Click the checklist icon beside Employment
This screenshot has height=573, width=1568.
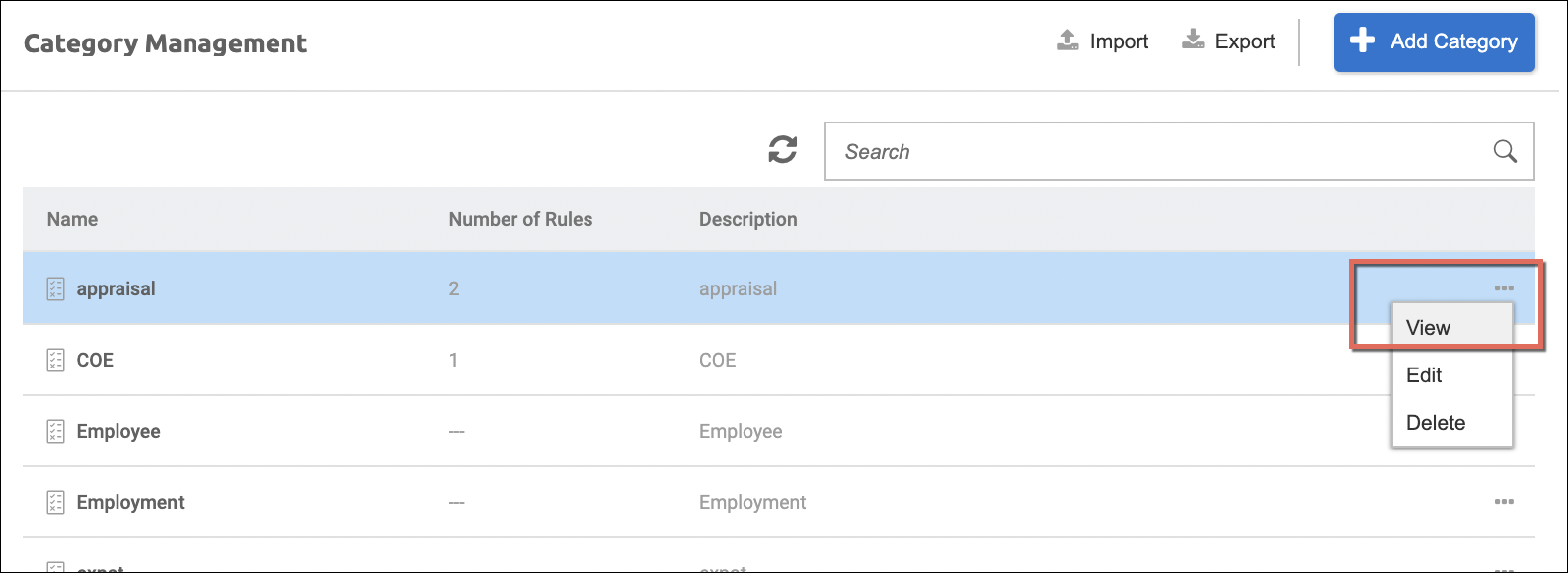[x=55, y=502]
